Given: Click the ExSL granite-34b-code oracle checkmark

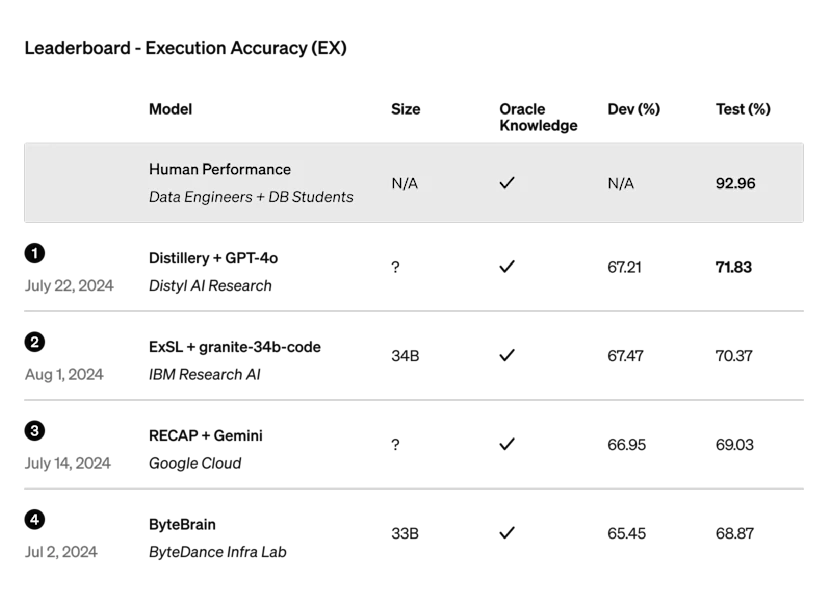Looking at the screenshot, I should (507, 356).
